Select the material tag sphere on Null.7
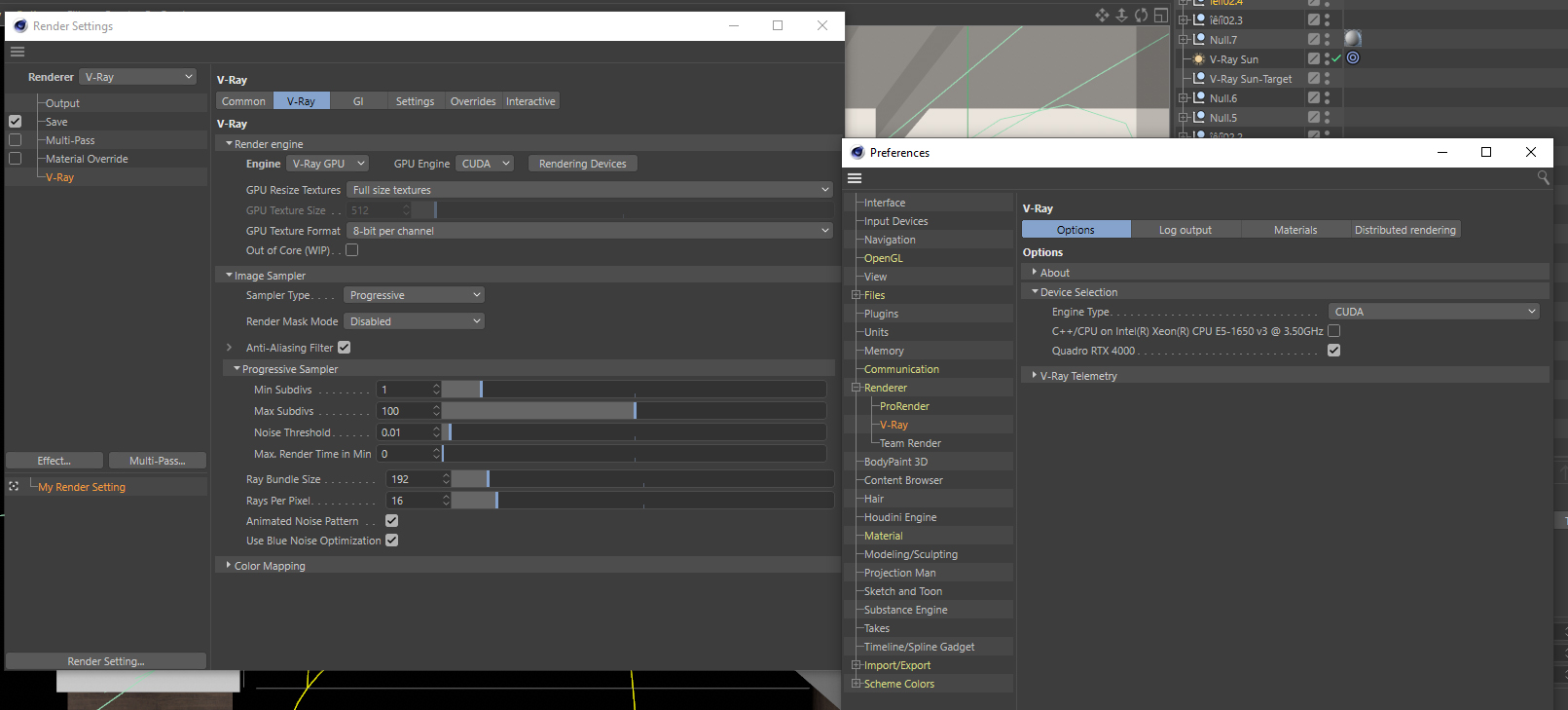 tap(1353, 39)
